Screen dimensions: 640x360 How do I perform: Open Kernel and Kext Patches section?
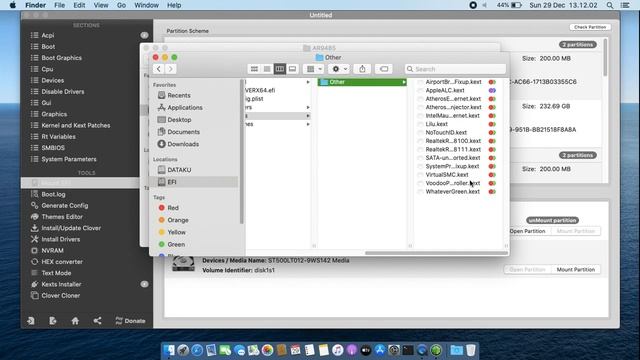tap(76, 125)
